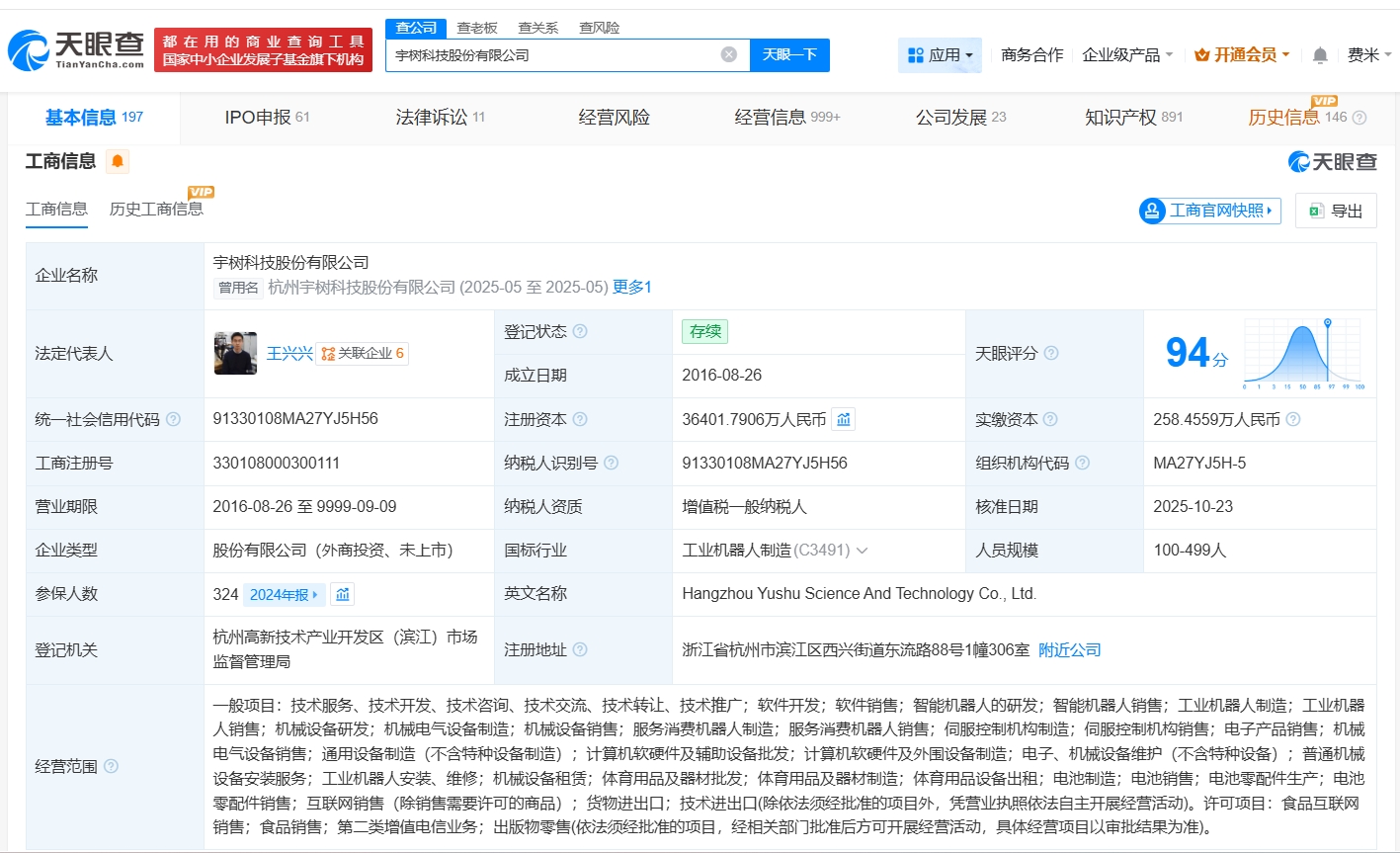1400x853 pixels.
Task: Open help icon next to 经营范围
Action: (x=111, y=766)
